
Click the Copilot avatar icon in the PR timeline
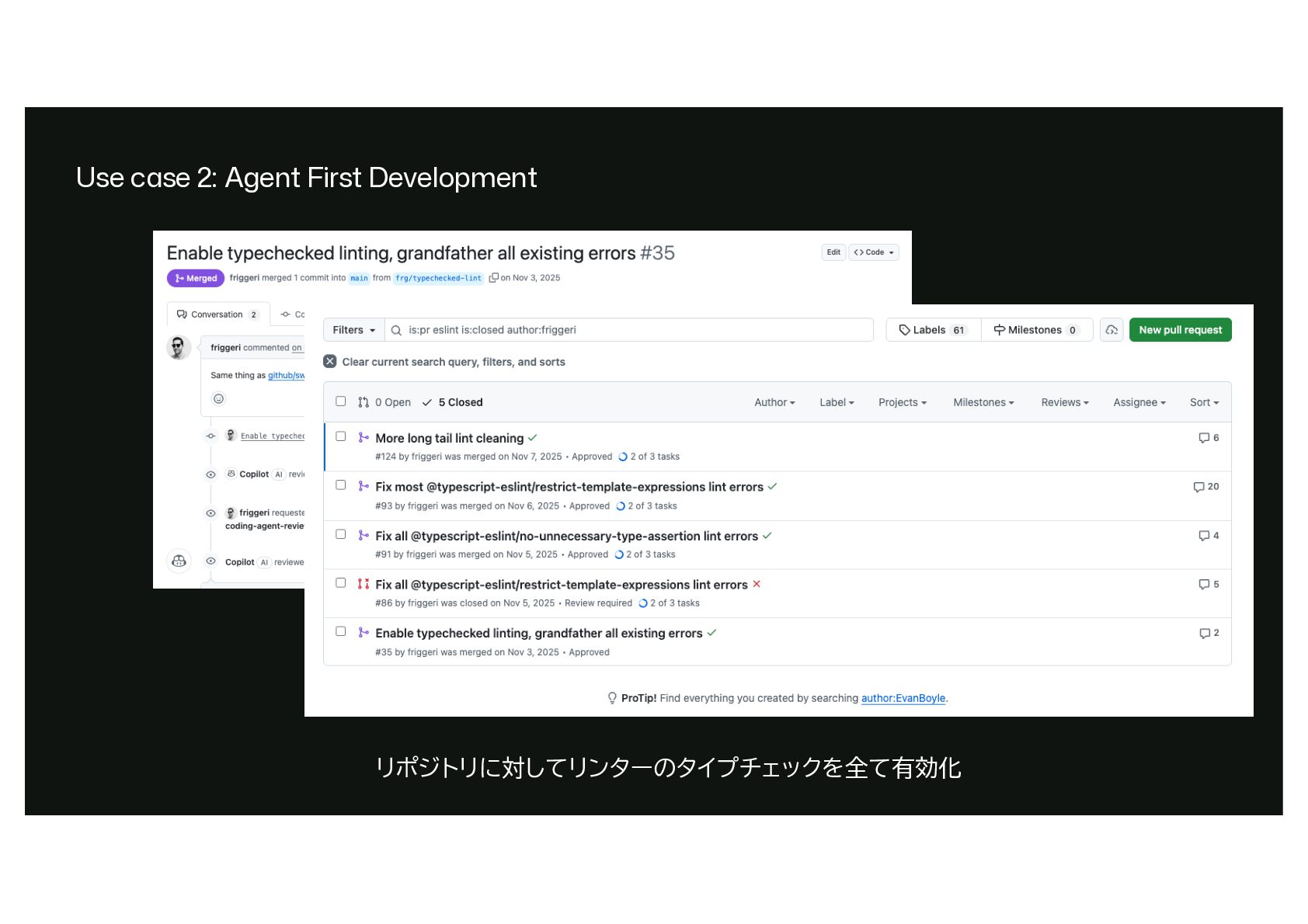tap(179, 561)
